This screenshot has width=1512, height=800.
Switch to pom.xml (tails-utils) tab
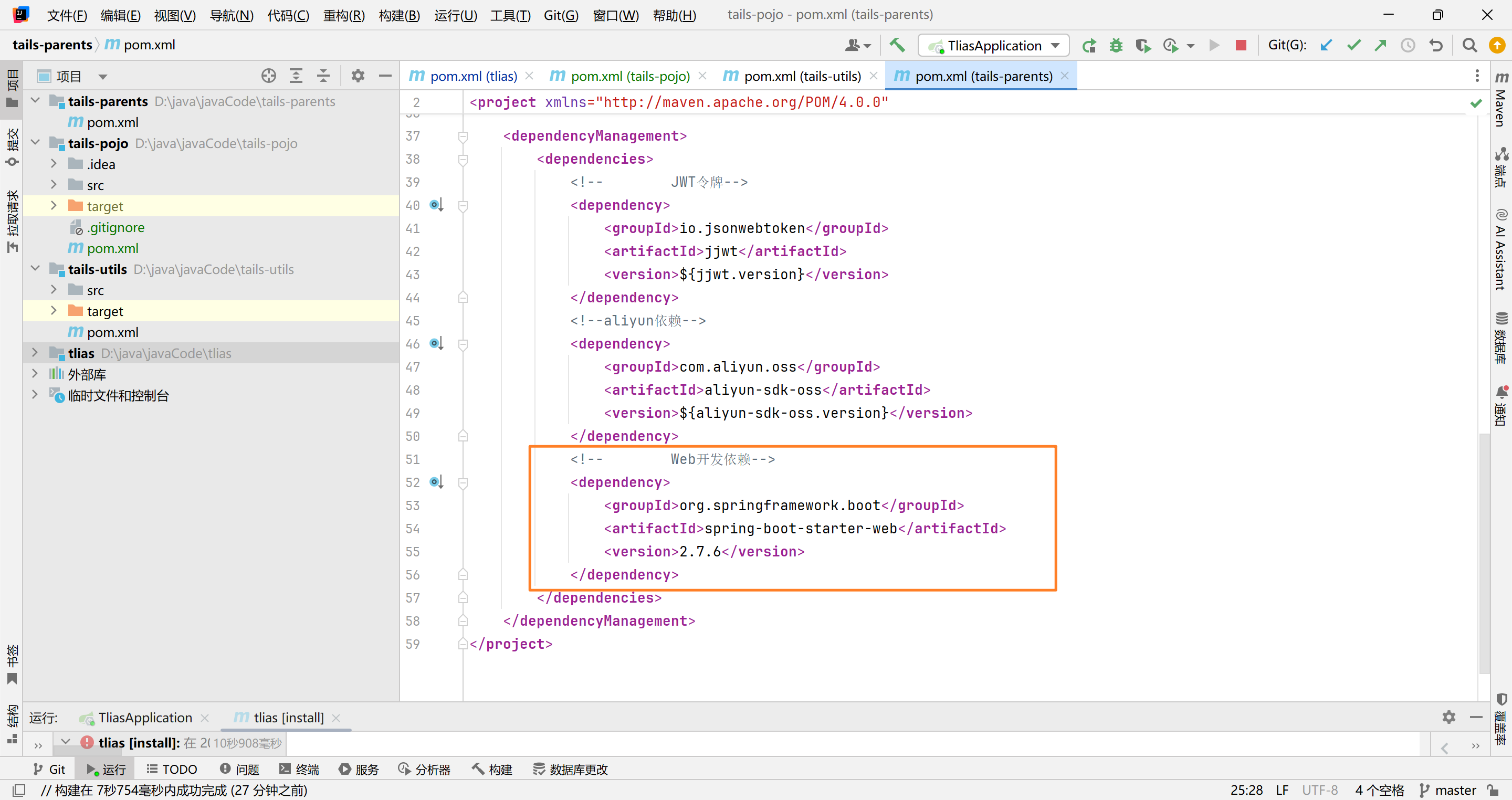pyautogui.click(x=802, y=76)
